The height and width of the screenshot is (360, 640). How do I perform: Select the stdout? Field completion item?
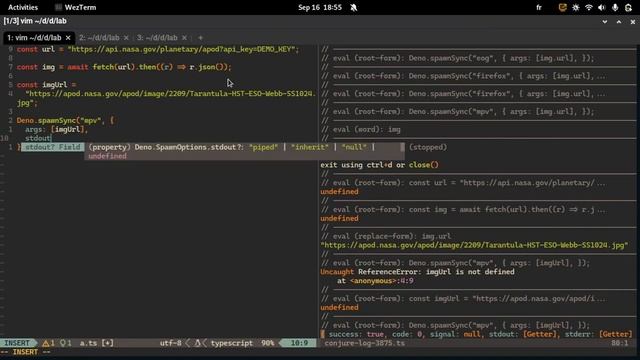point(53,147)
